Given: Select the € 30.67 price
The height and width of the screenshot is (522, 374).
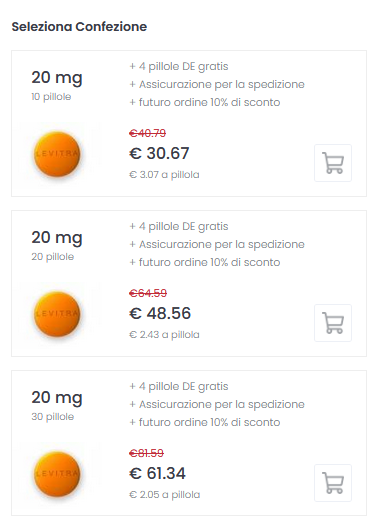Looking at the screenshot, I should [159, 153].
